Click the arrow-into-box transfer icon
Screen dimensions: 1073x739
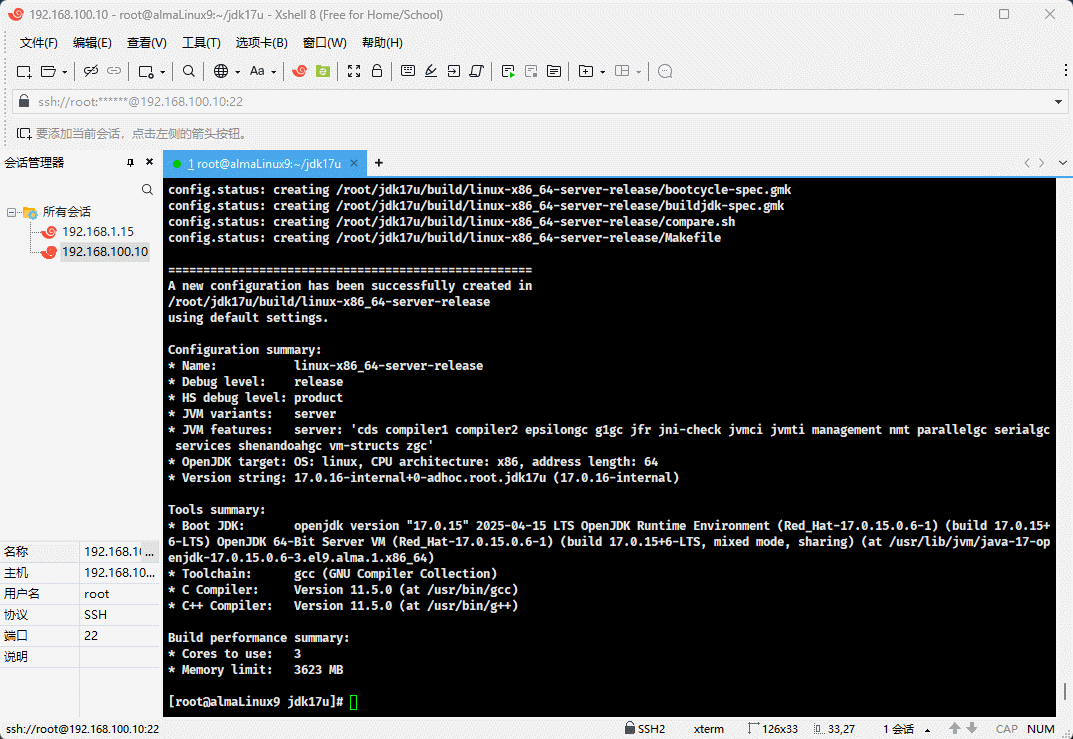[454, 71]
